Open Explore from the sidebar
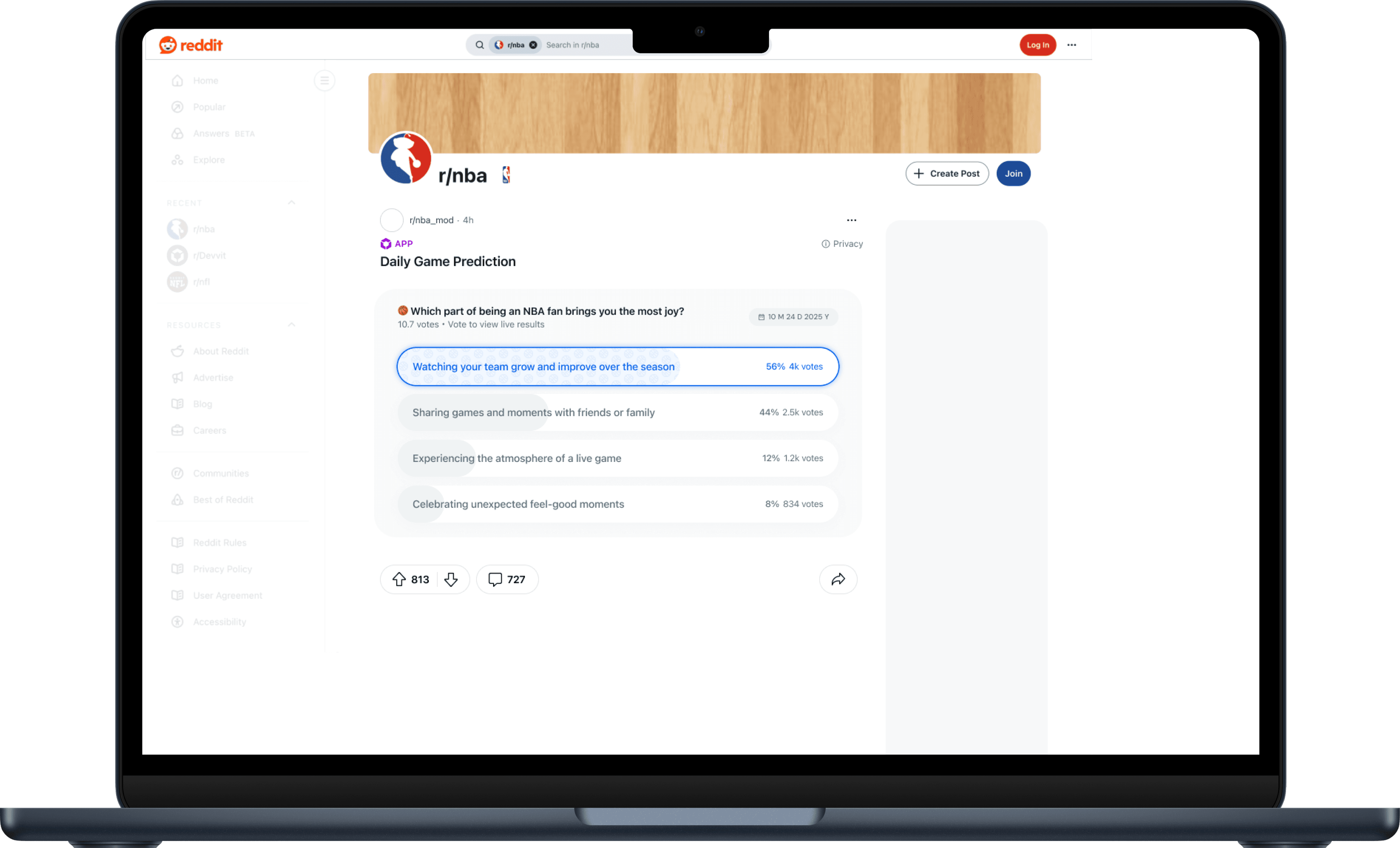The height and width of the screenshot is (848, 1400). click(208, 160)
